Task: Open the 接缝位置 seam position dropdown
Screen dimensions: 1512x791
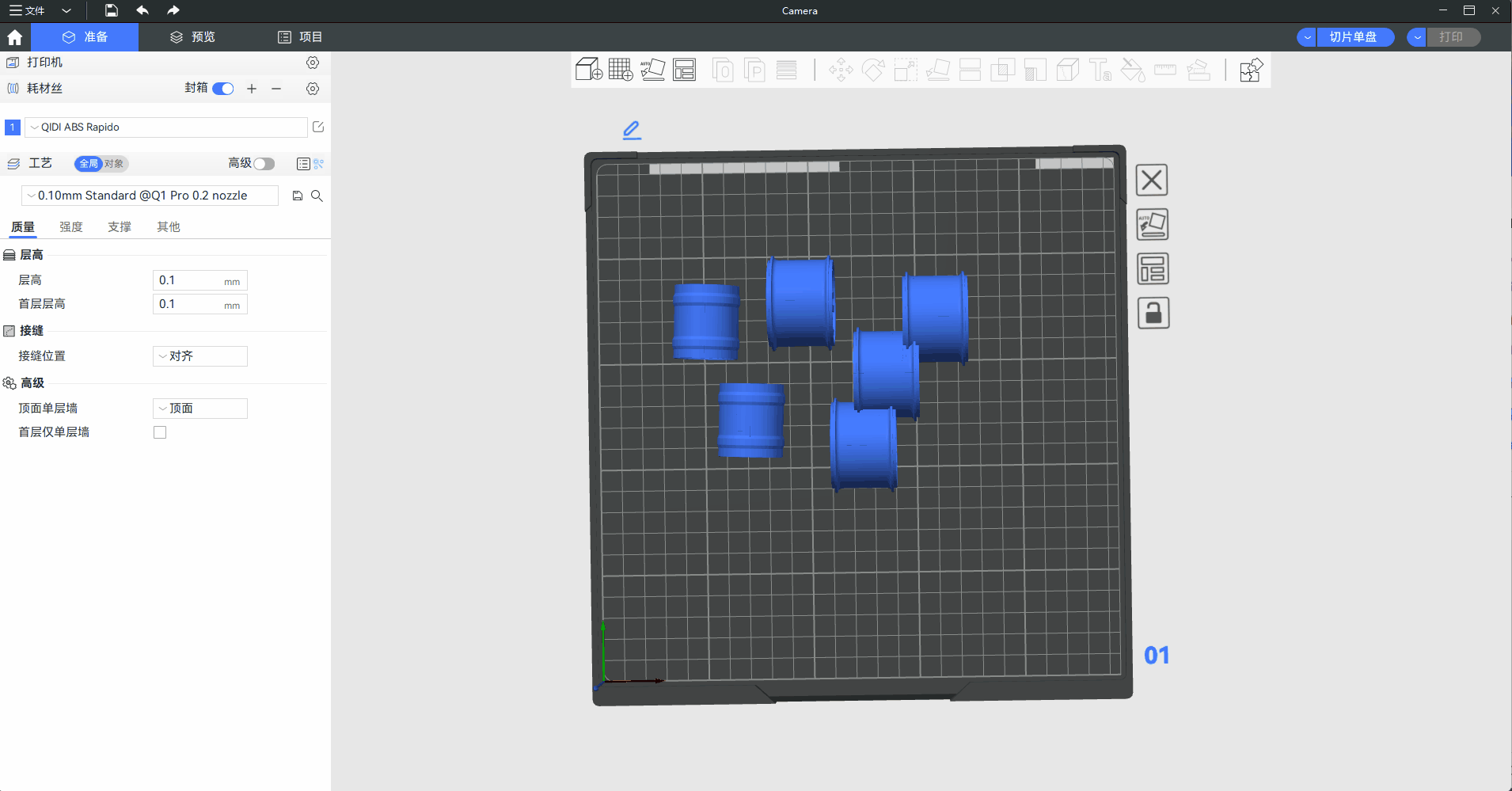Action: (199, 356)
